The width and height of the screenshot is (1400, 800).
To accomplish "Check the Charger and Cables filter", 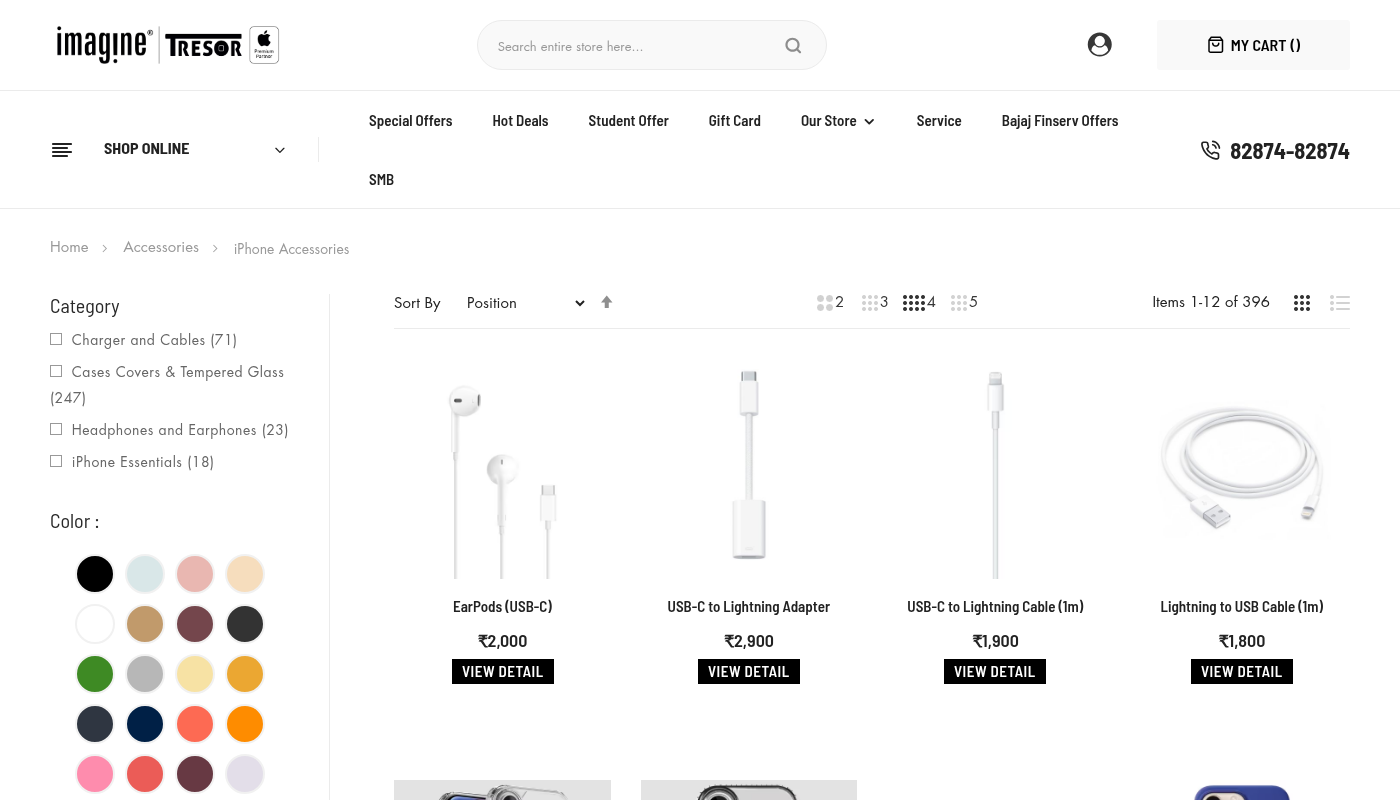I will pyautogui.click(x=57, y=340).
